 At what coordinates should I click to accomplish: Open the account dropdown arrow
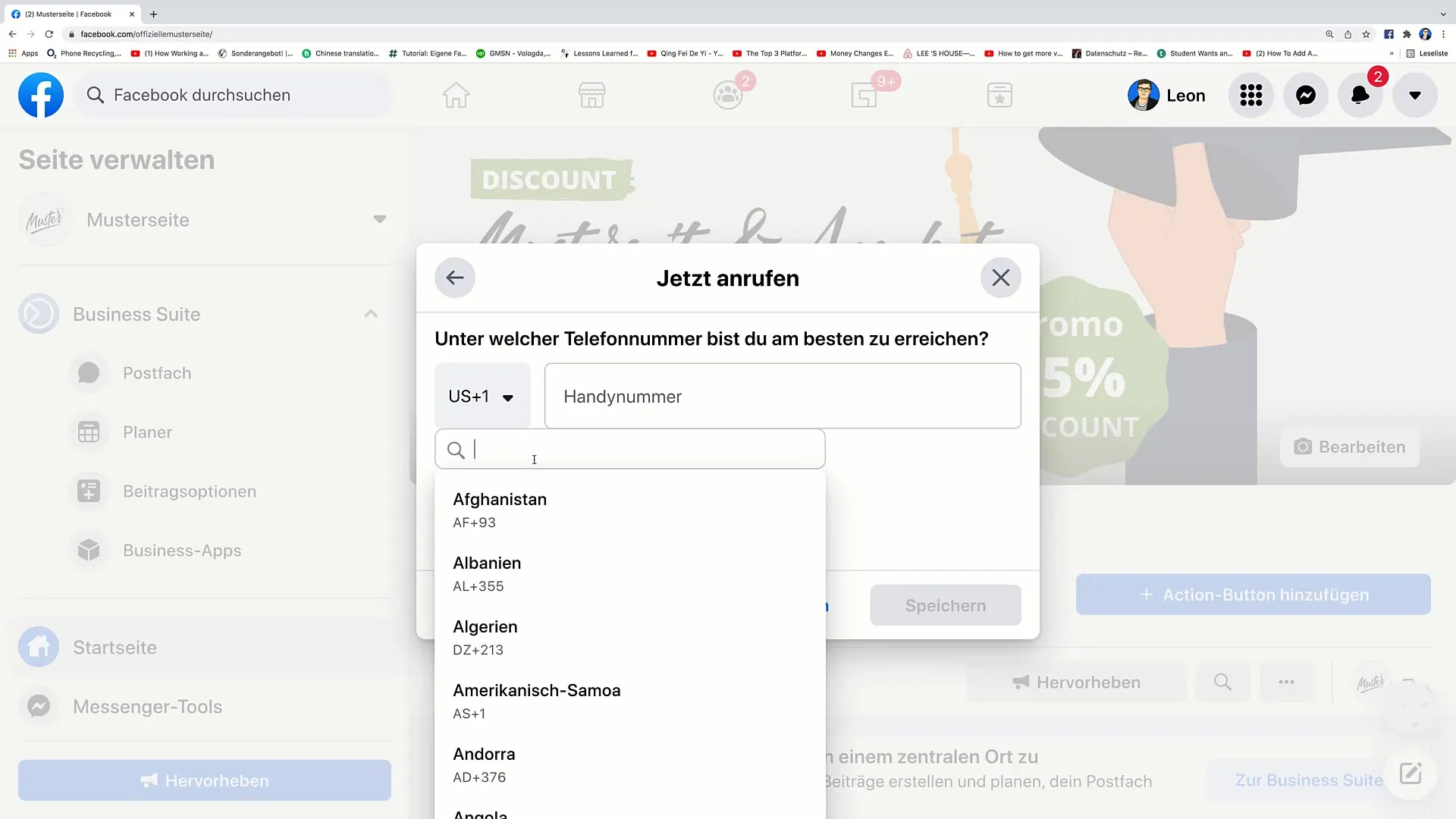(x=1414, y=95)
